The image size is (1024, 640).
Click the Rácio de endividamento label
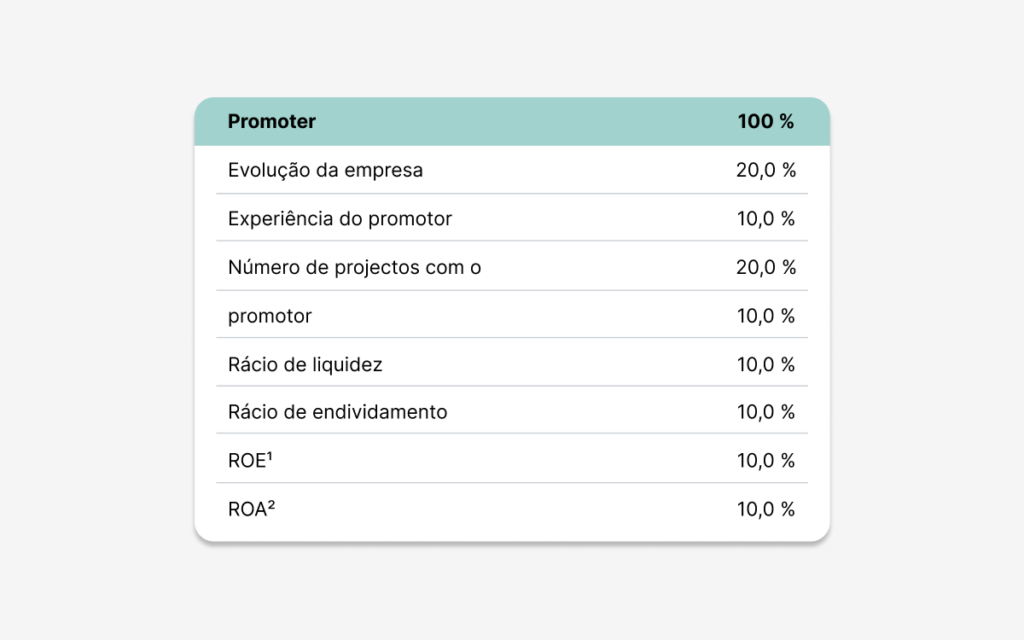click(338, 412)
